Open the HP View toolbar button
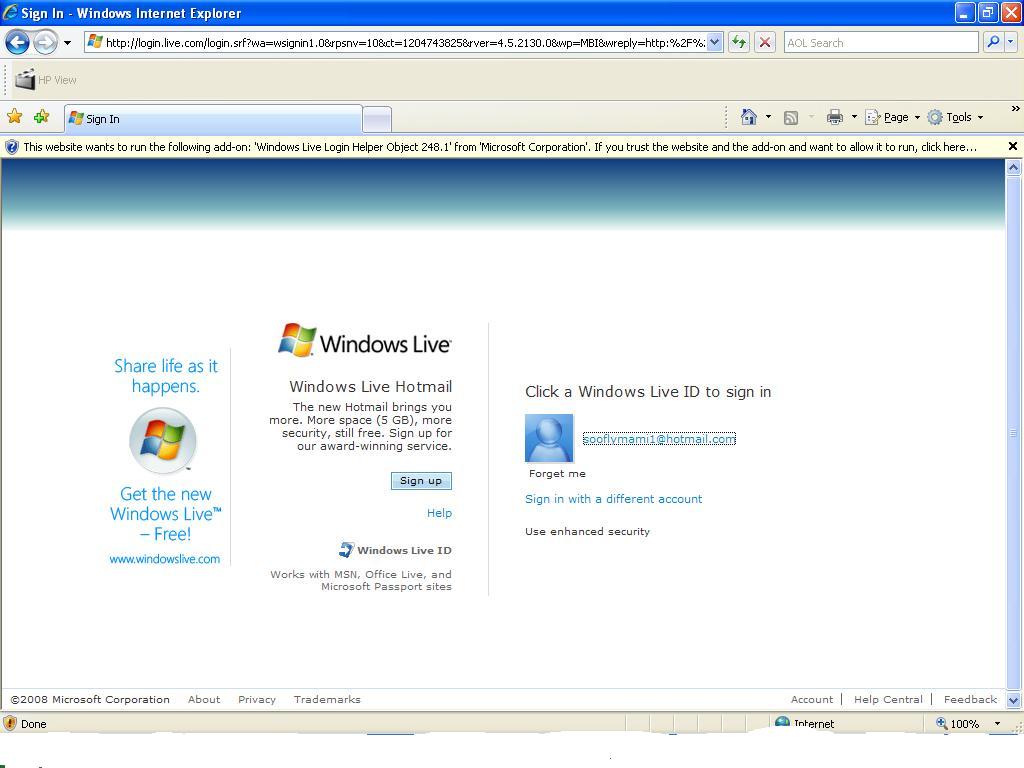 [x=46, y=80]
